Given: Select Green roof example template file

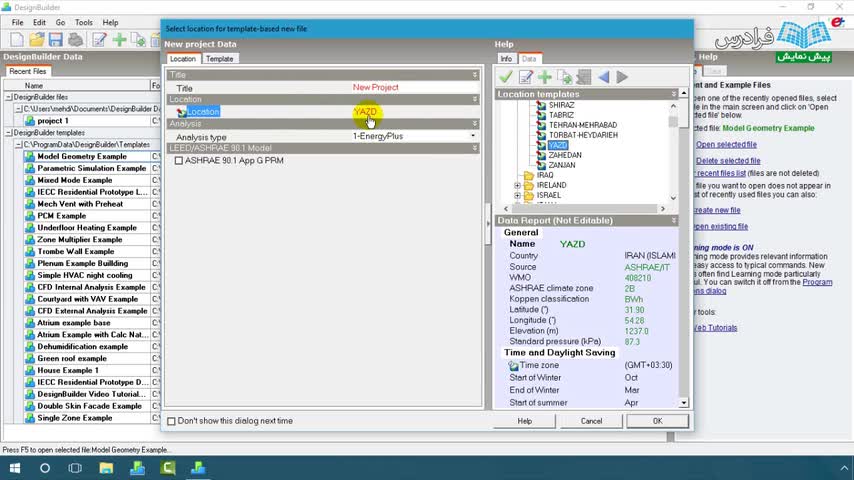Looking at the screenshot, I should pos(72,359).
